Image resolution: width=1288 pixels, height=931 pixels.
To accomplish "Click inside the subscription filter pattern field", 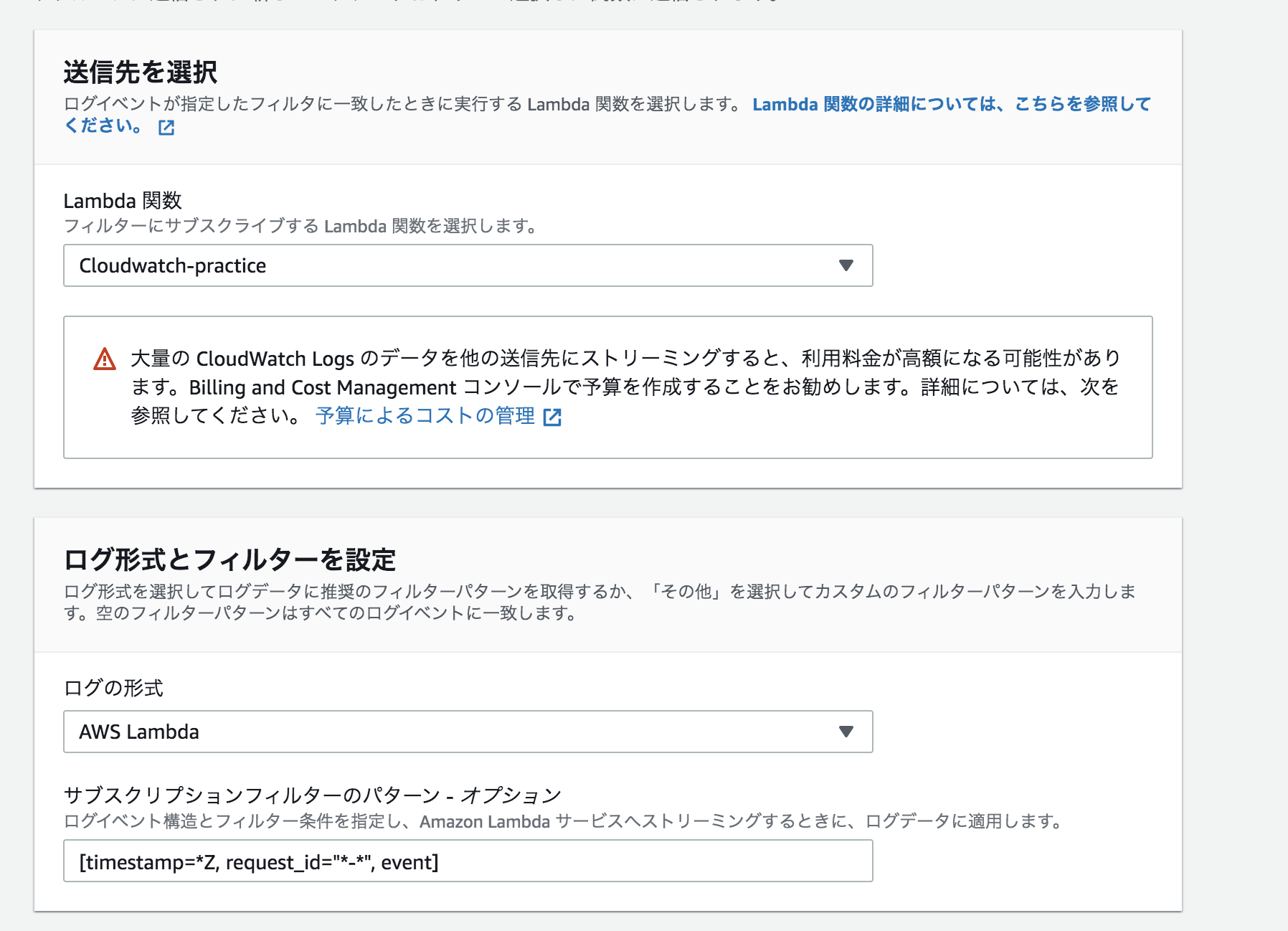I will (466, 862).
